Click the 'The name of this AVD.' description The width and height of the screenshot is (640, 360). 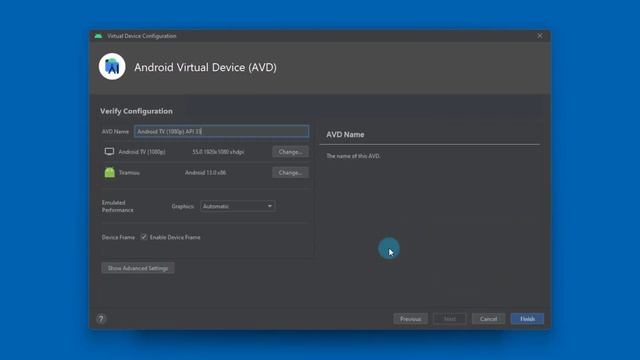pyautogui.click(x=353, y=156)
